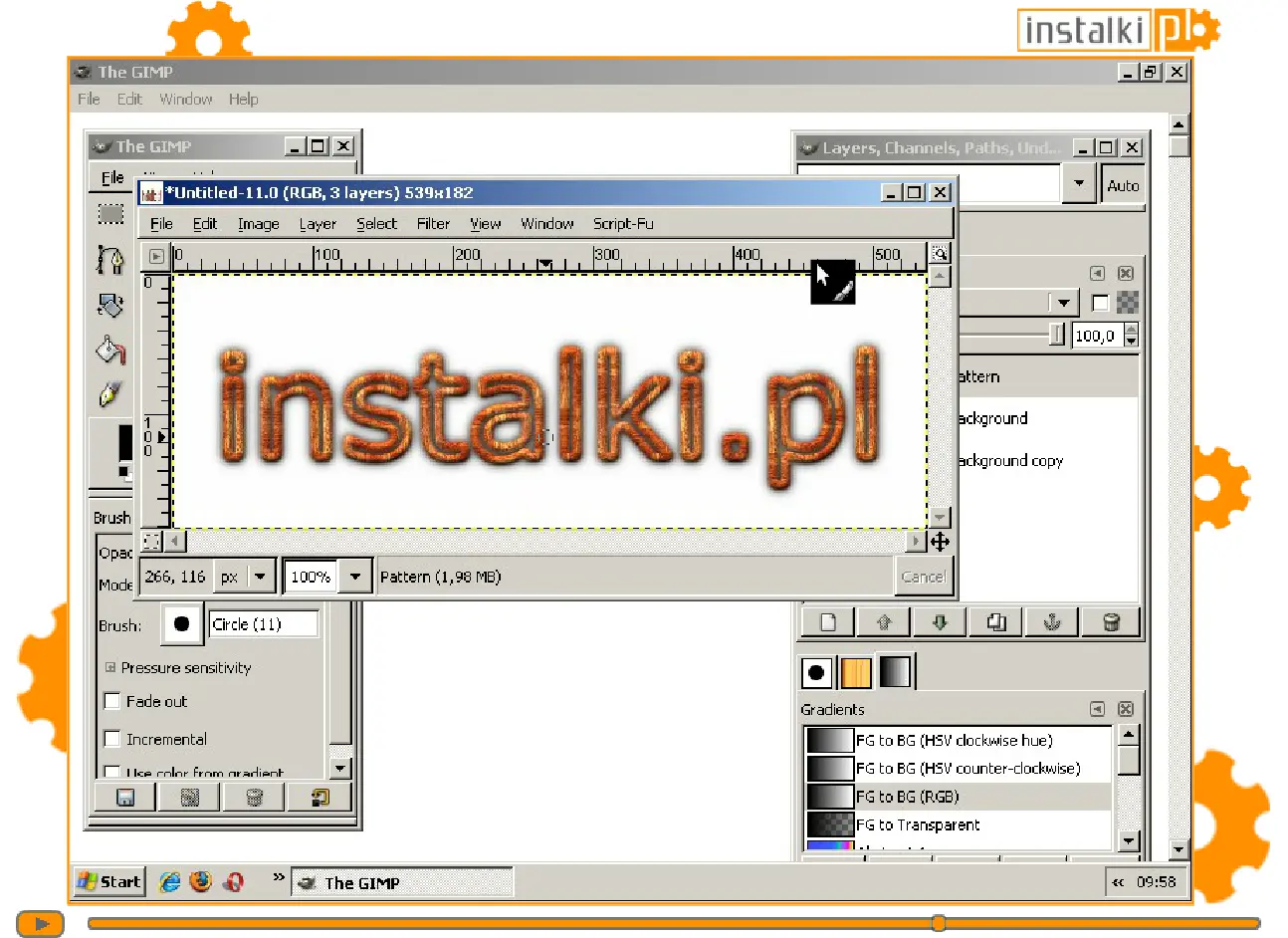The width and height of the screenshot is (1288, 938).
Task: Click the foreground color swatch in toolbox
Action: coord(125,442)
